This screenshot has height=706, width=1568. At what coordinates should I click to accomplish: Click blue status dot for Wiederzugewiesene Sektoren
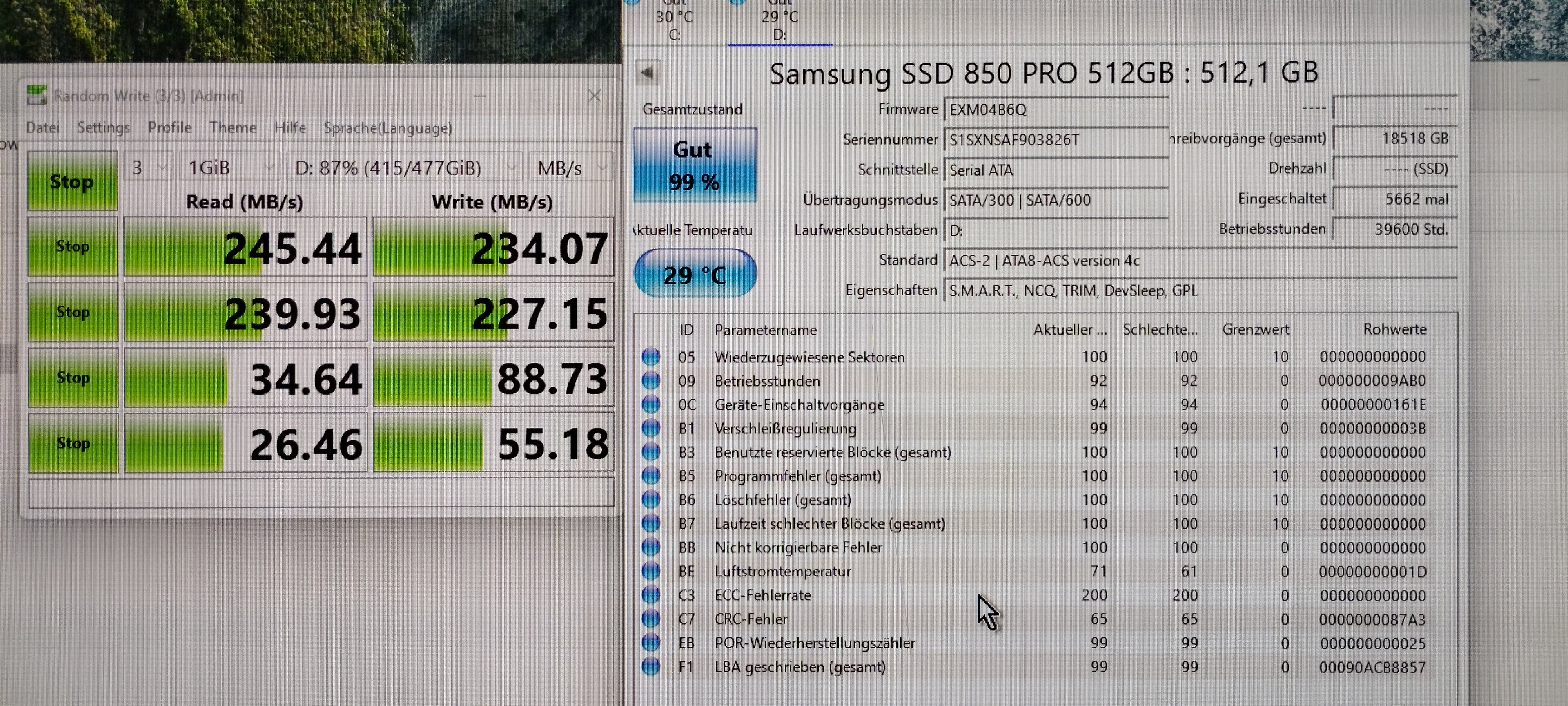click(x=651, y=357)
